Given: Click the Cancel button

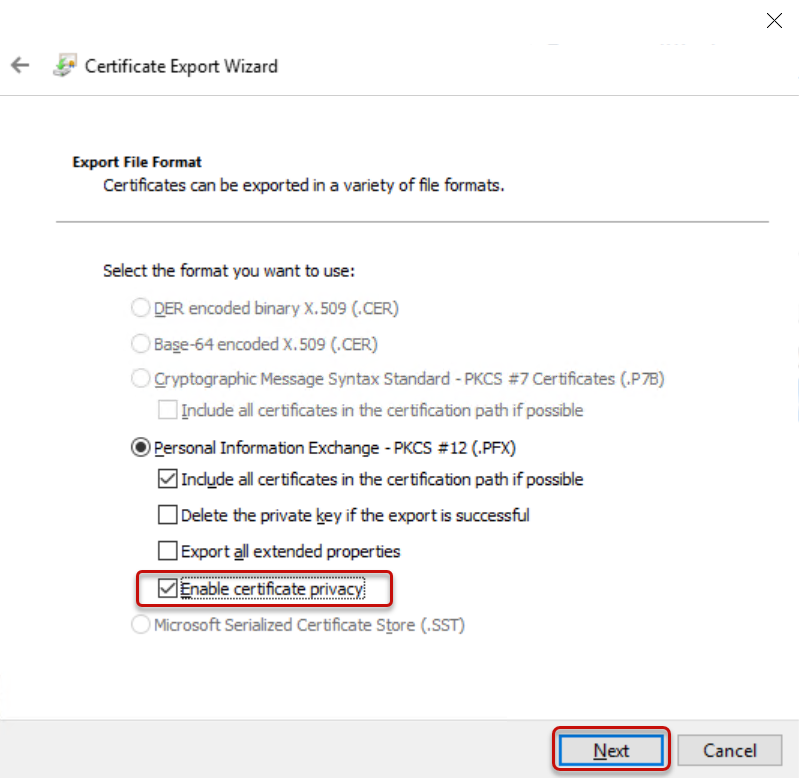Looking at the screenshot, I should tap(730, 750).
